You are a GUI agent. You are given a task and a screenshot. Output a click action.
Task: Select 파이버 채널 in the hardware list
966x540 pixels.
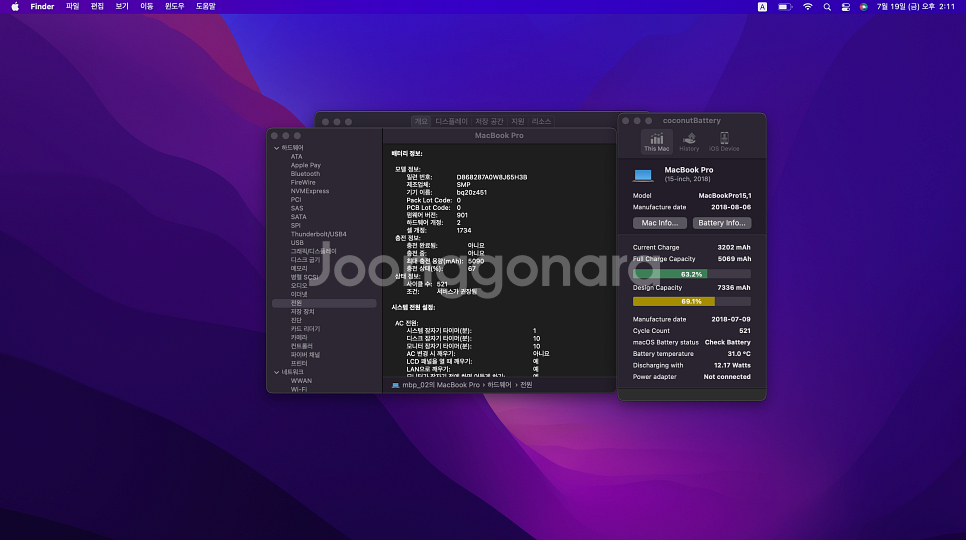tap(305, 355)
